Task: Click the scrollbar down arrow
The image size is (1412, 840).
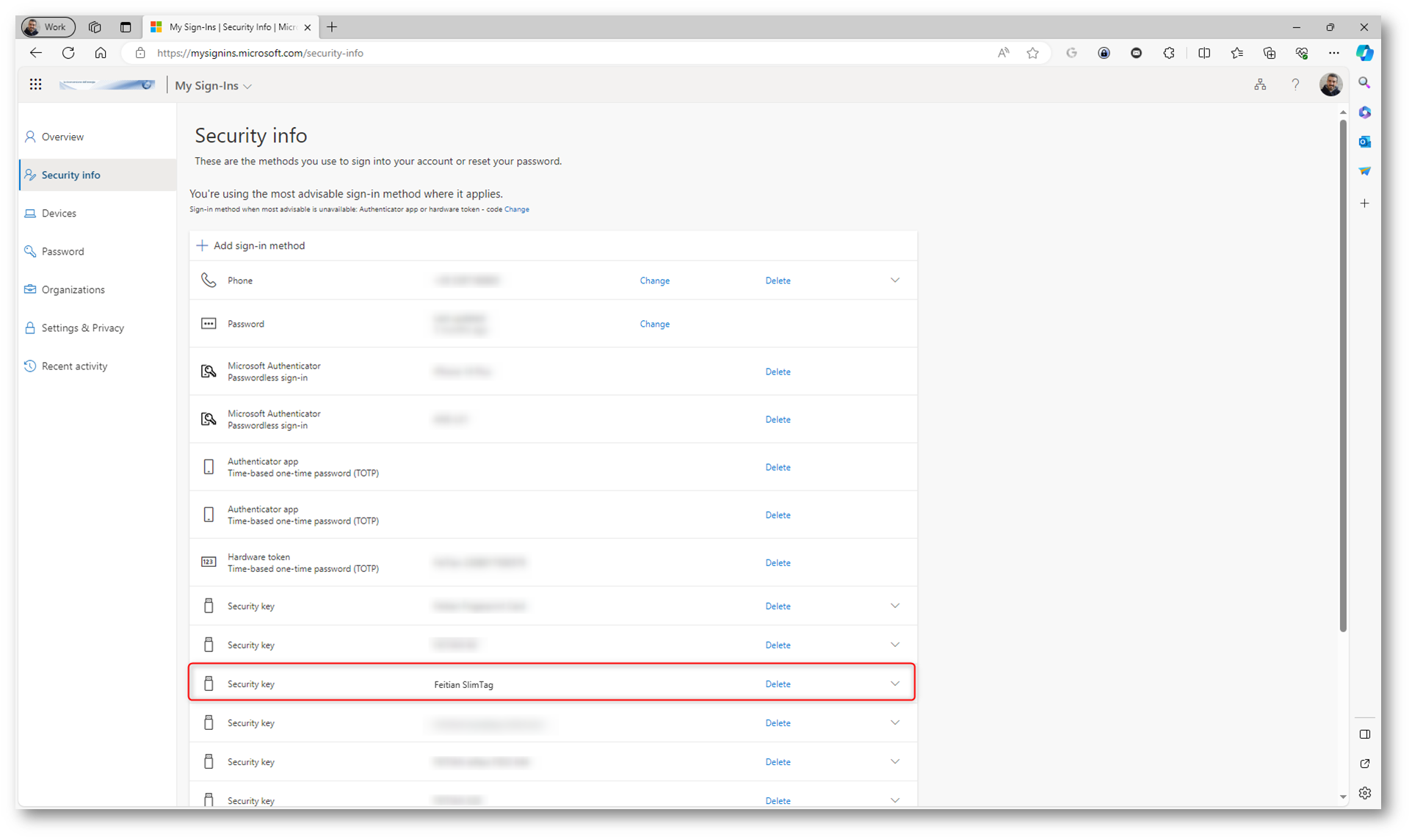Action: [x=1343, y=797]
